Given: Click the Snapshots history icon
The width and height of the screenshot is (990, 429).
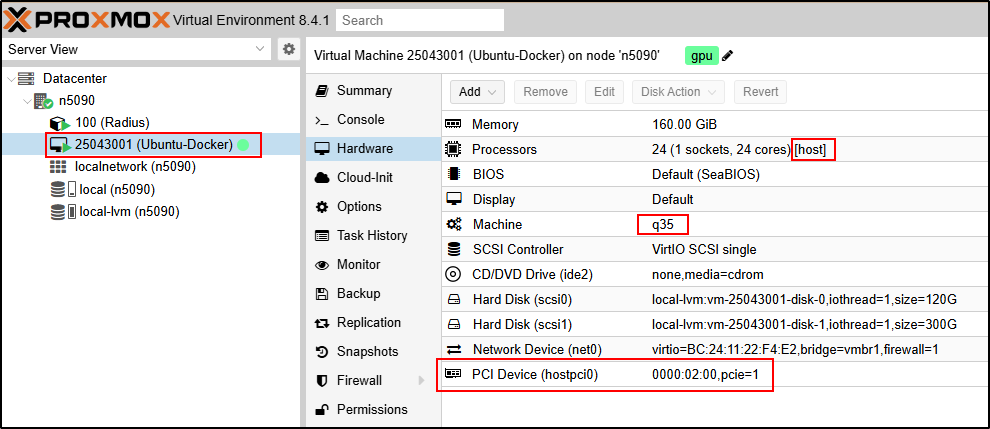Looking at the screenshot, I should tap(322, 352).
